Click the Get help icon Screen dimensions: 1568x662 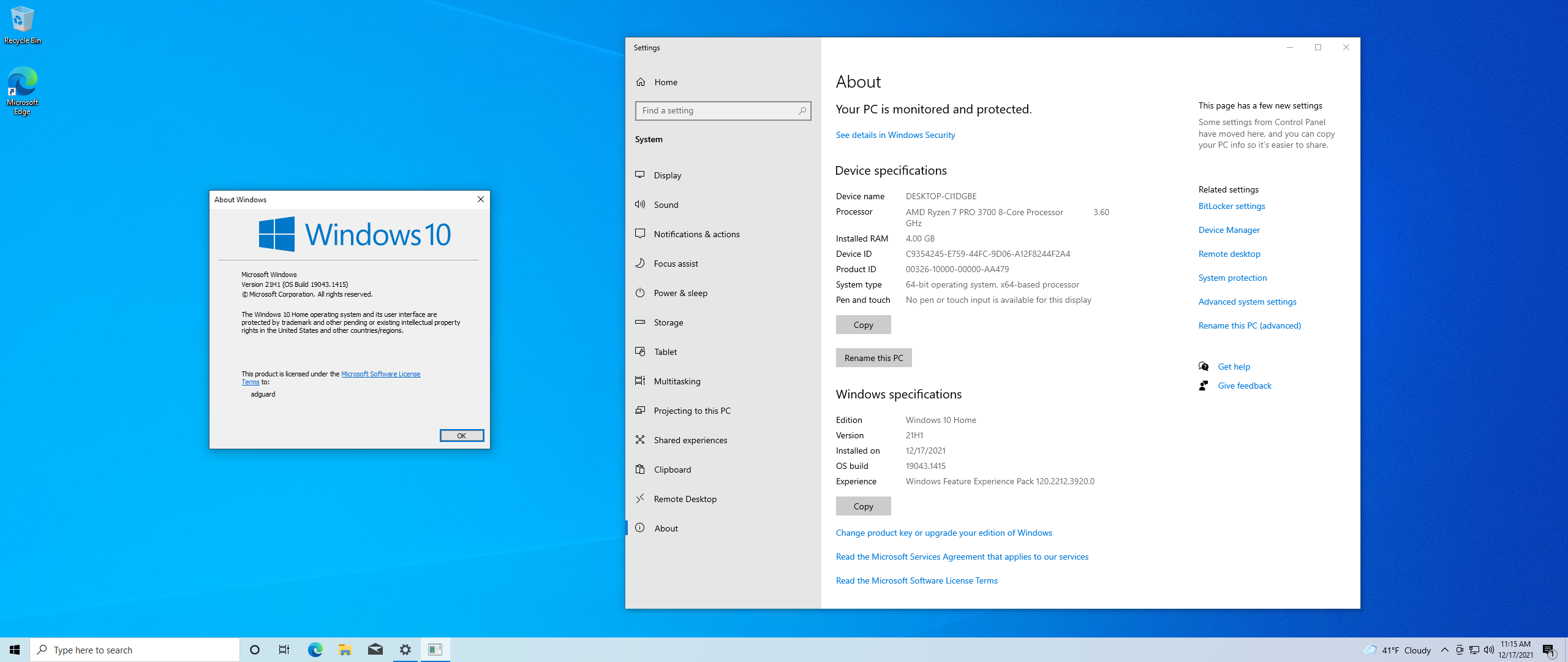(x=1204, y=367)
